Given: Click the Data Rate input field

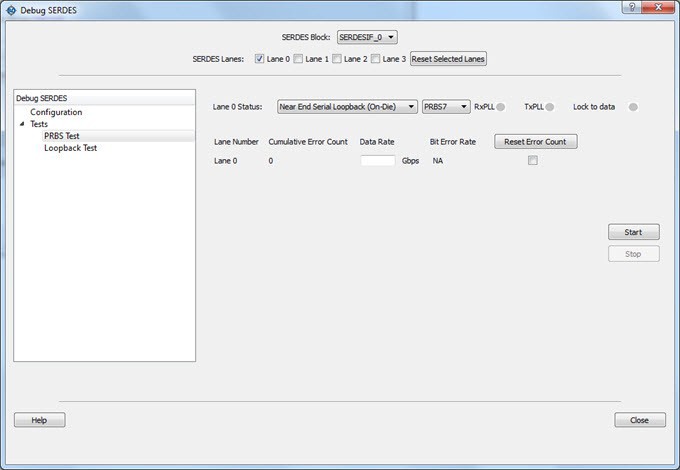Looking at the screenshot, I should coord(377,161).
